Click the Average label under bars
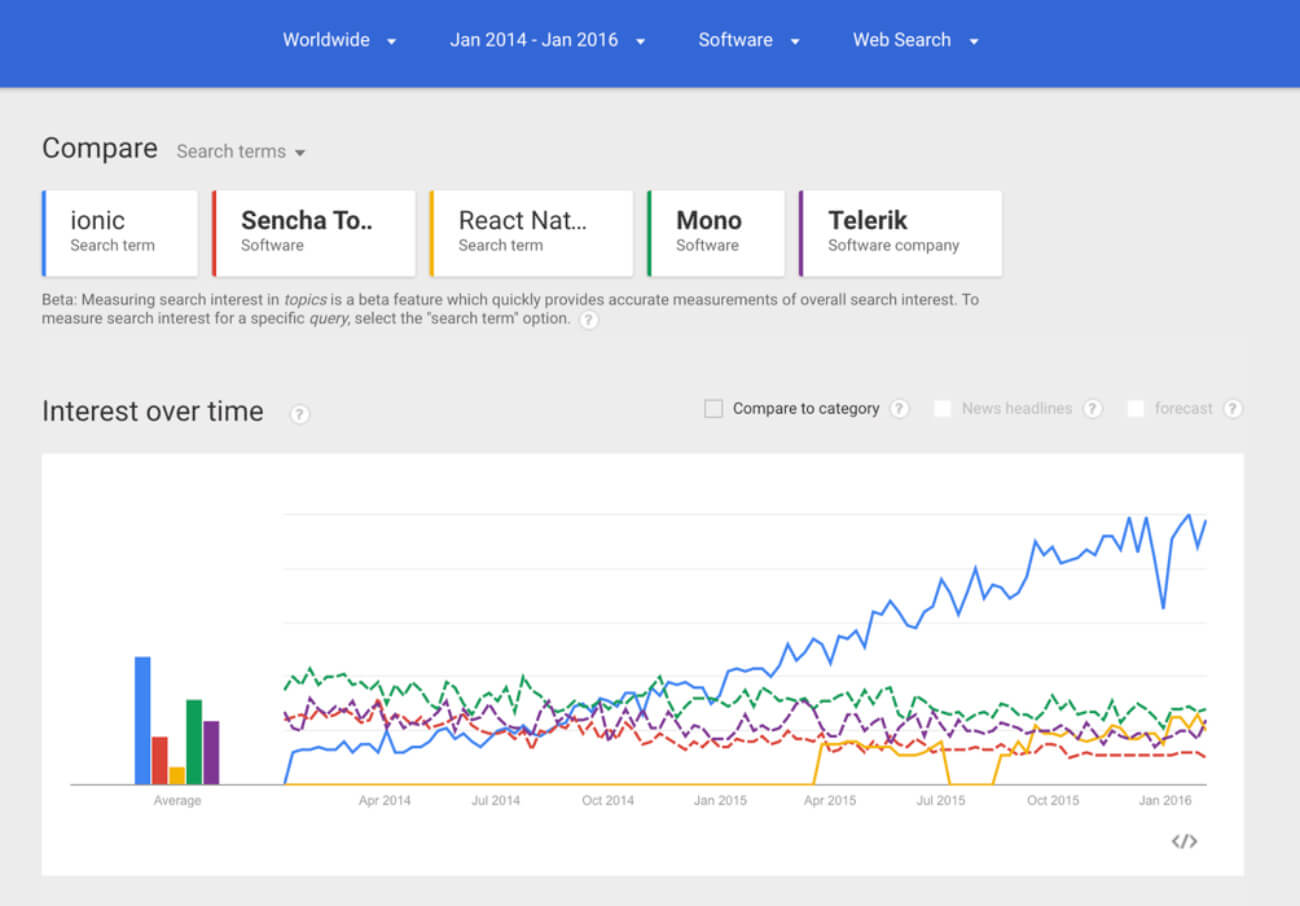The image size is (1300, 906). [x=177, y=801]
